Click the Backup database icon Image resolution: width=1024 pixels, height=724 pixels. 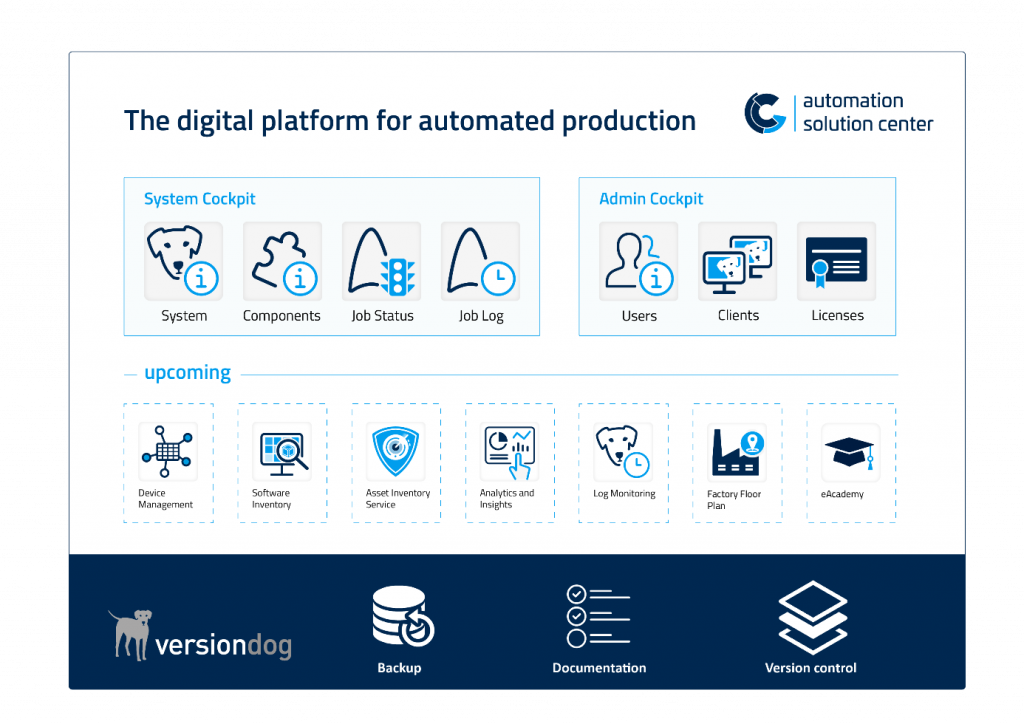(401, 615)
